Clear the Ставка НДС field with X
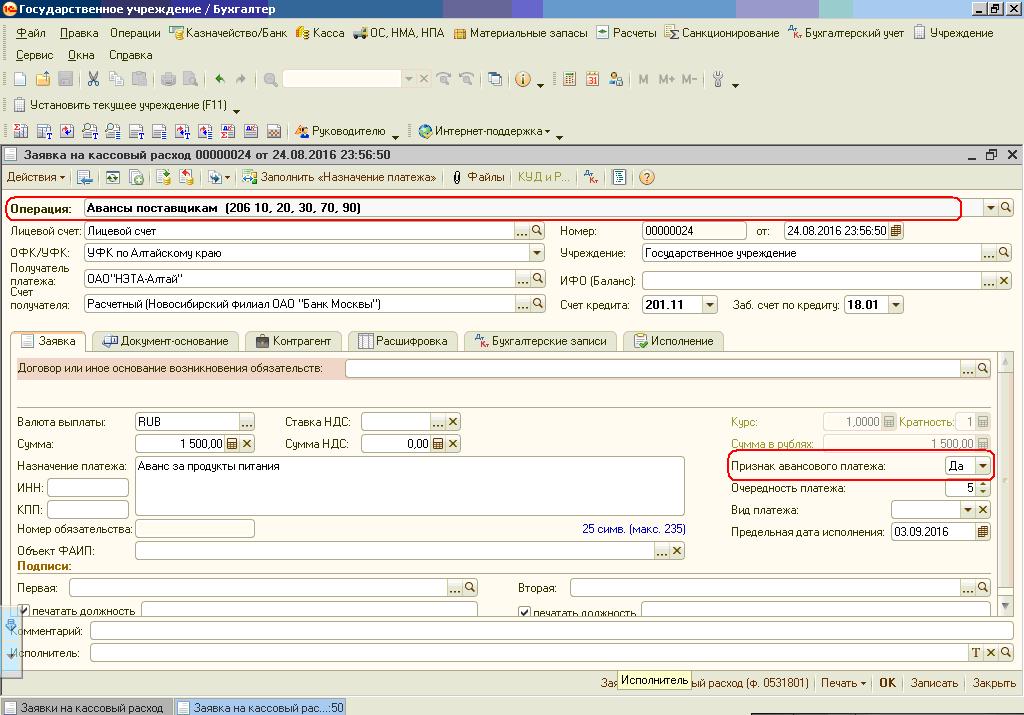Viewport: 1024px width, 715px height. tap(453, 422)
